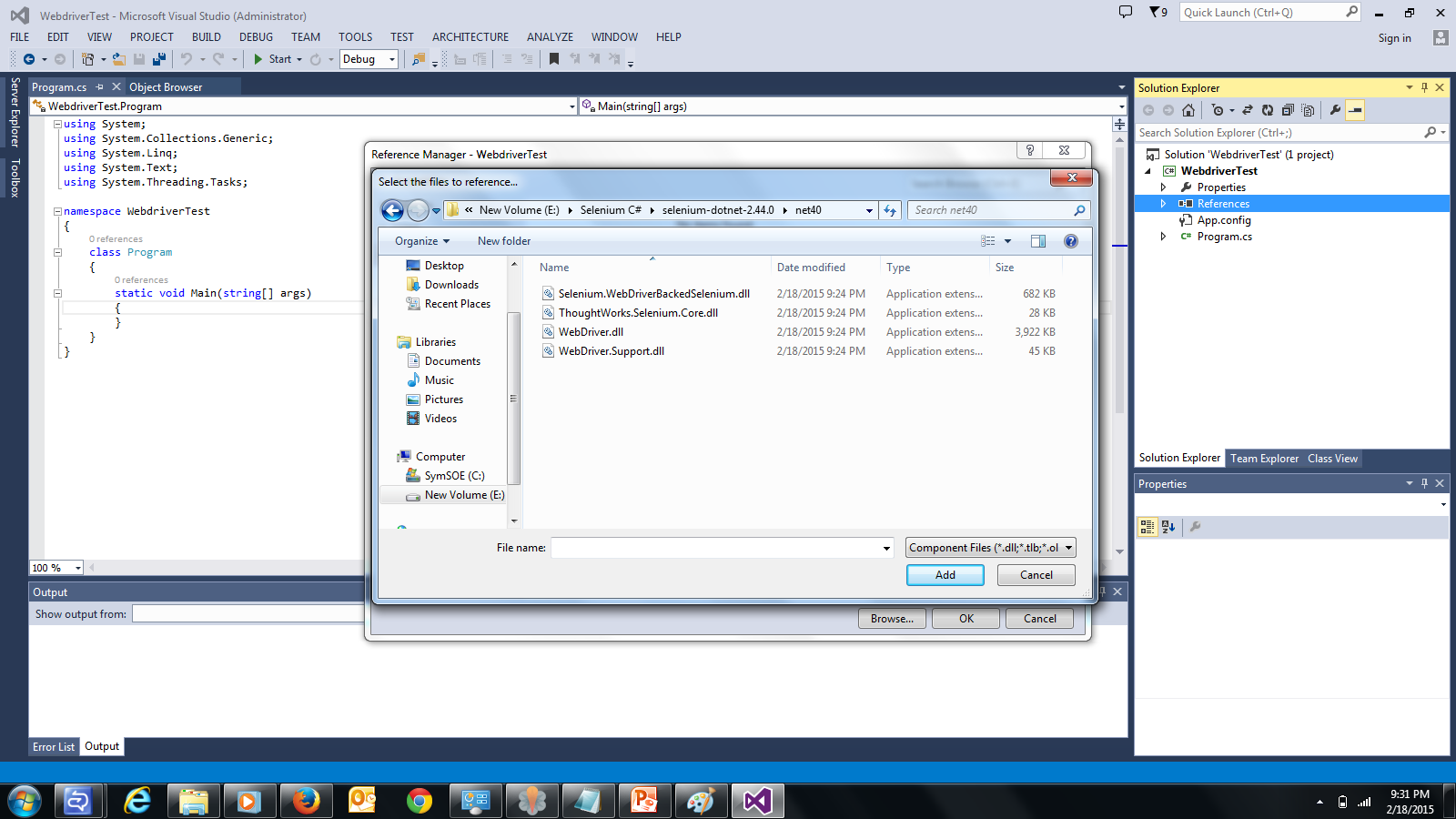The height and width of the screenshot is (819, 1456).
Task: Open the DEBUG menu
Action: click(x=256, y=37)
